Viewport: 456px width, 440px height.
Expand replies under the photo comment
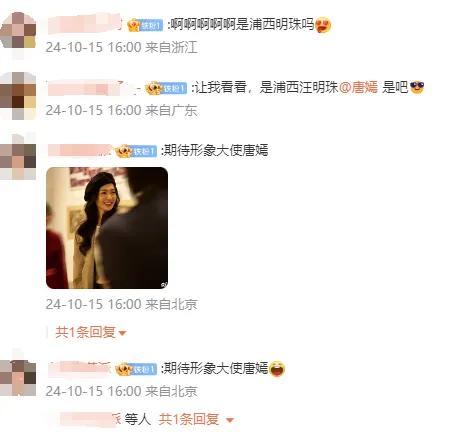click(x=85, y=332)
